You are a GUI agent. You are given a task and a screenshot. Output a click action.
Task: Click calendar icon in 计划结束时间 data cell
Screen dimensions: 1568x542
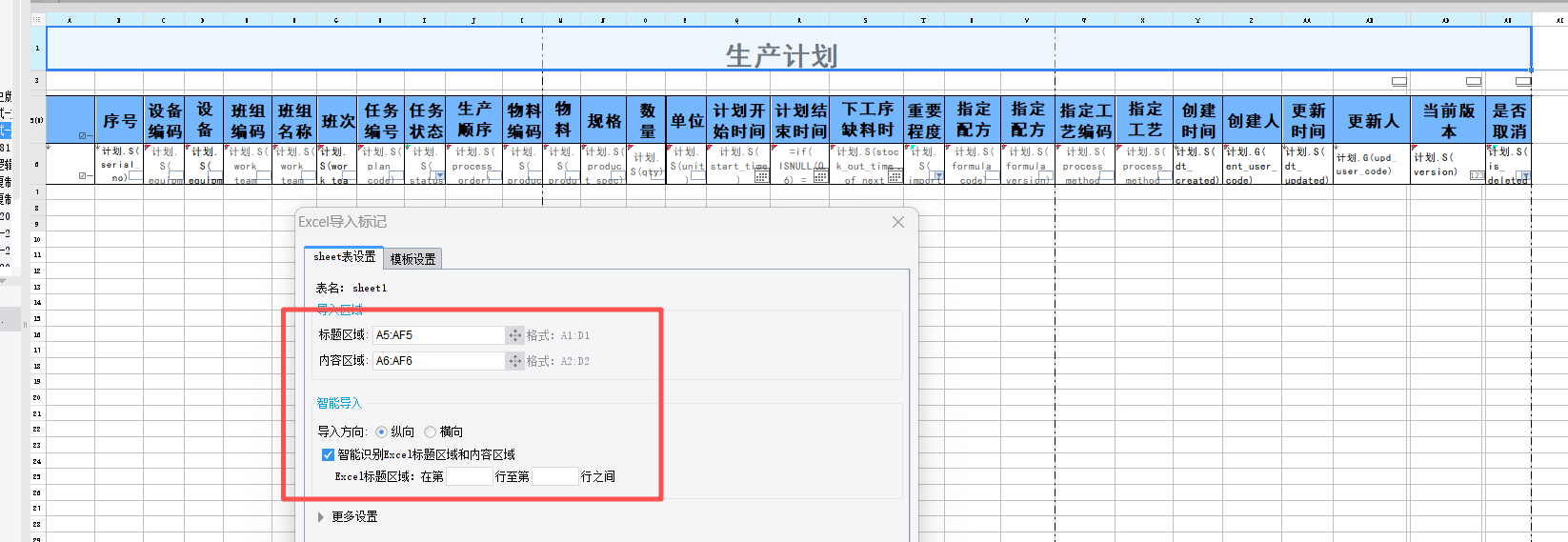click(x=820, y=176)
